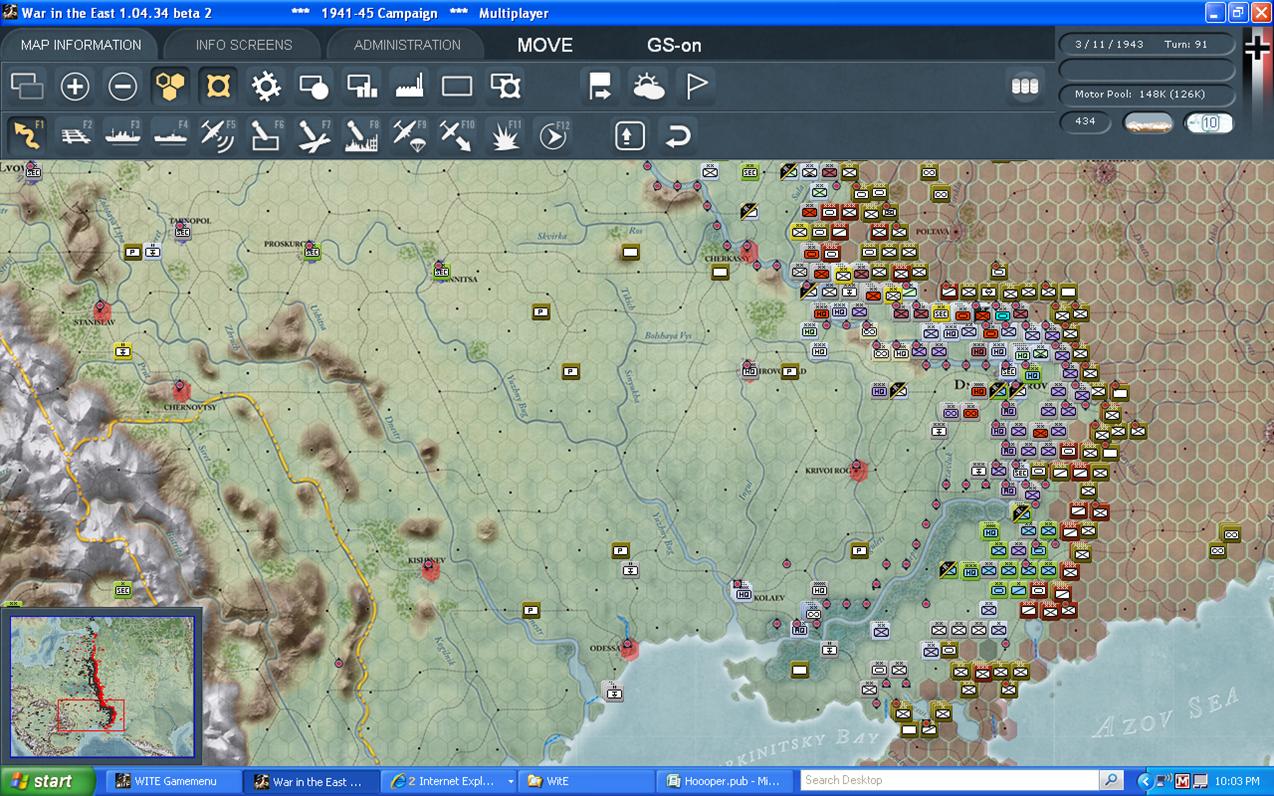The height and width of the screenshot is (796, 1274).
Task: Open the INFO SCREENS tab
Action: coord(244,45)
